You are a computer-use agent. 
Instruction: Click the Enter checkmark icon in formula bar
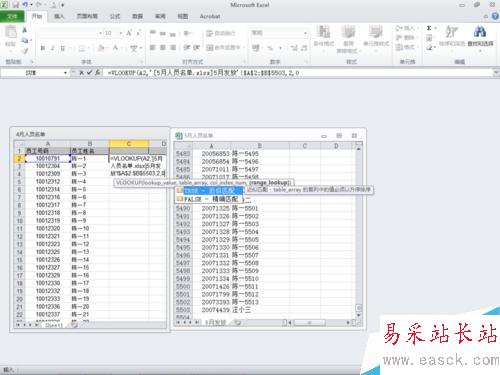click(89, 72)
